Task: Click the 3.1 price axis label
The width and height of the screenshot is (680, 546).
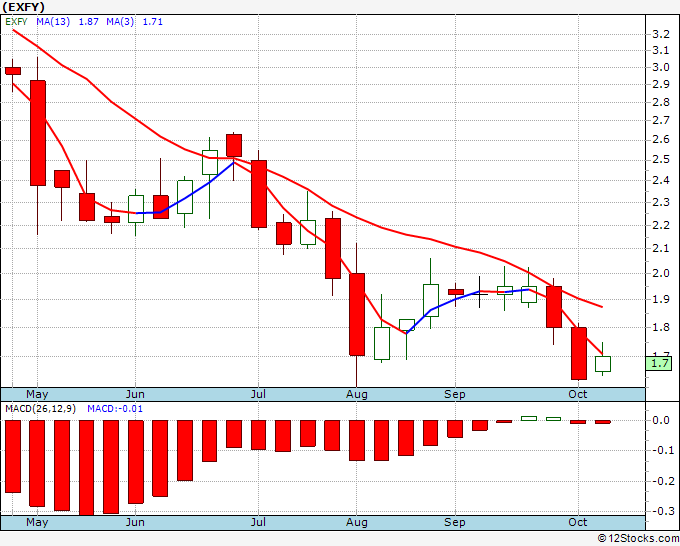Action: (660, 50)
